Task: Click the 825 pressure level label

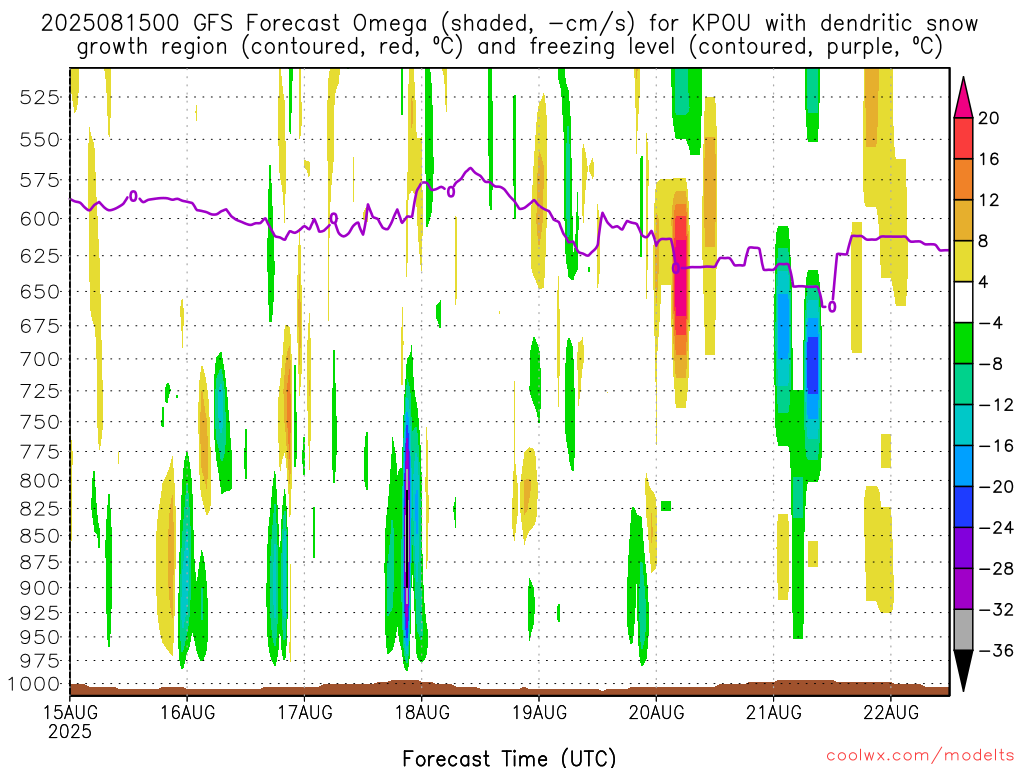Action: [x=40, y=508]
